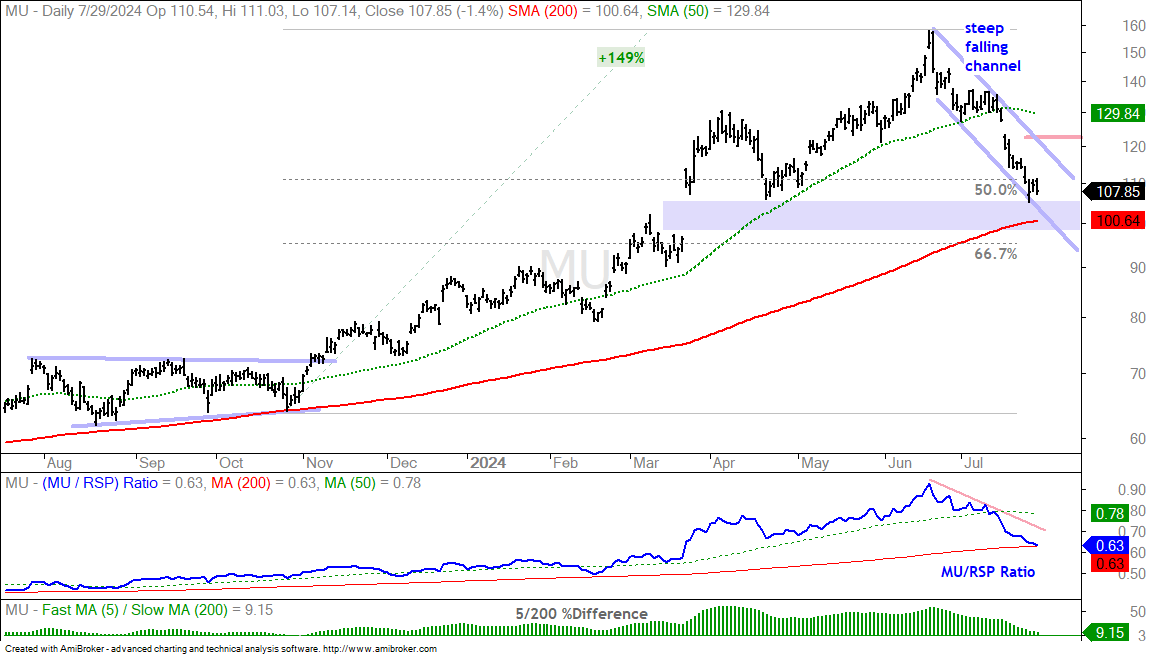The height and width of the screenshot is (654, 1150).
Task: Click the Feb month label
Action: tap(565, 463)
